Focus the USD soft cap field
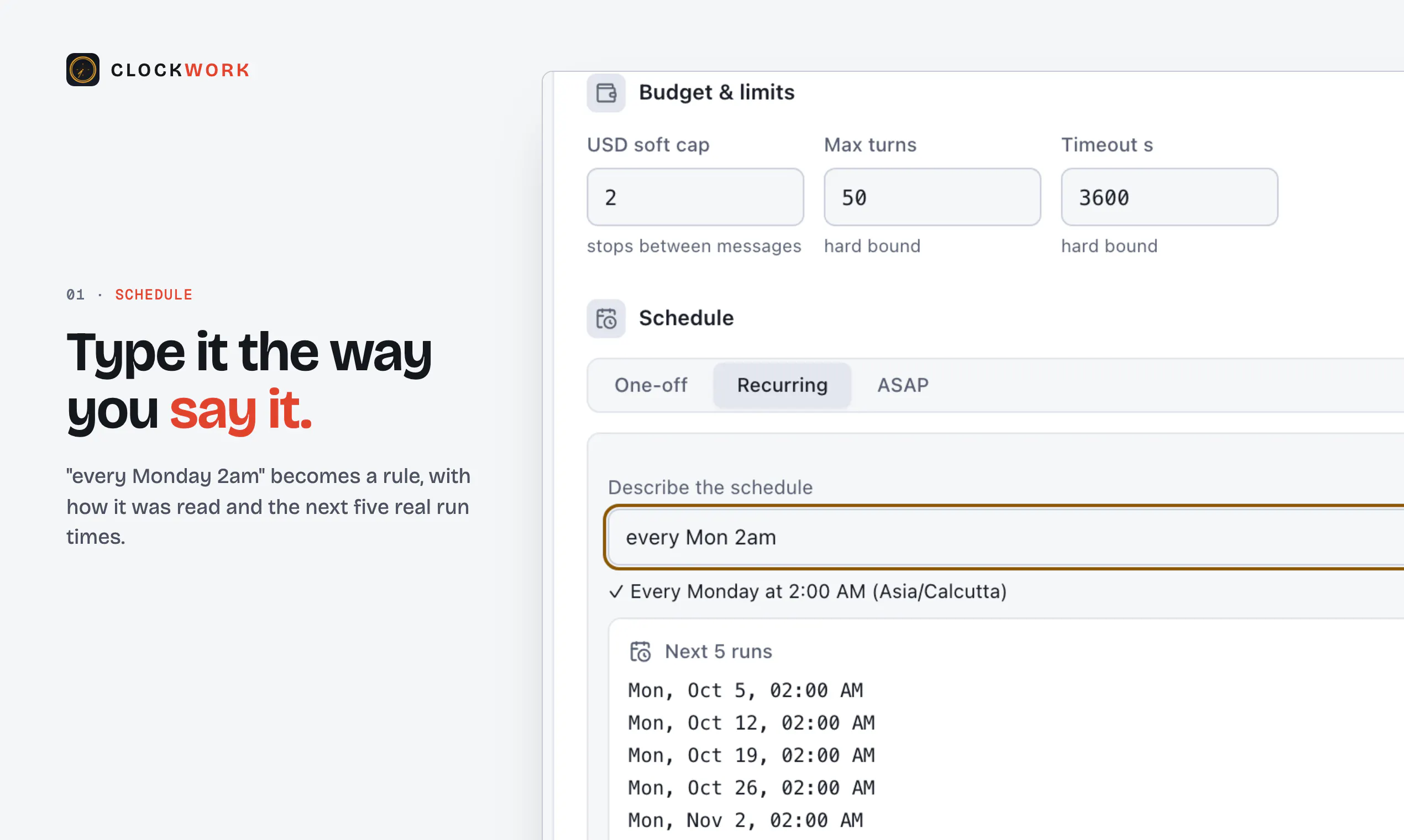 click(x=695, y=197)
